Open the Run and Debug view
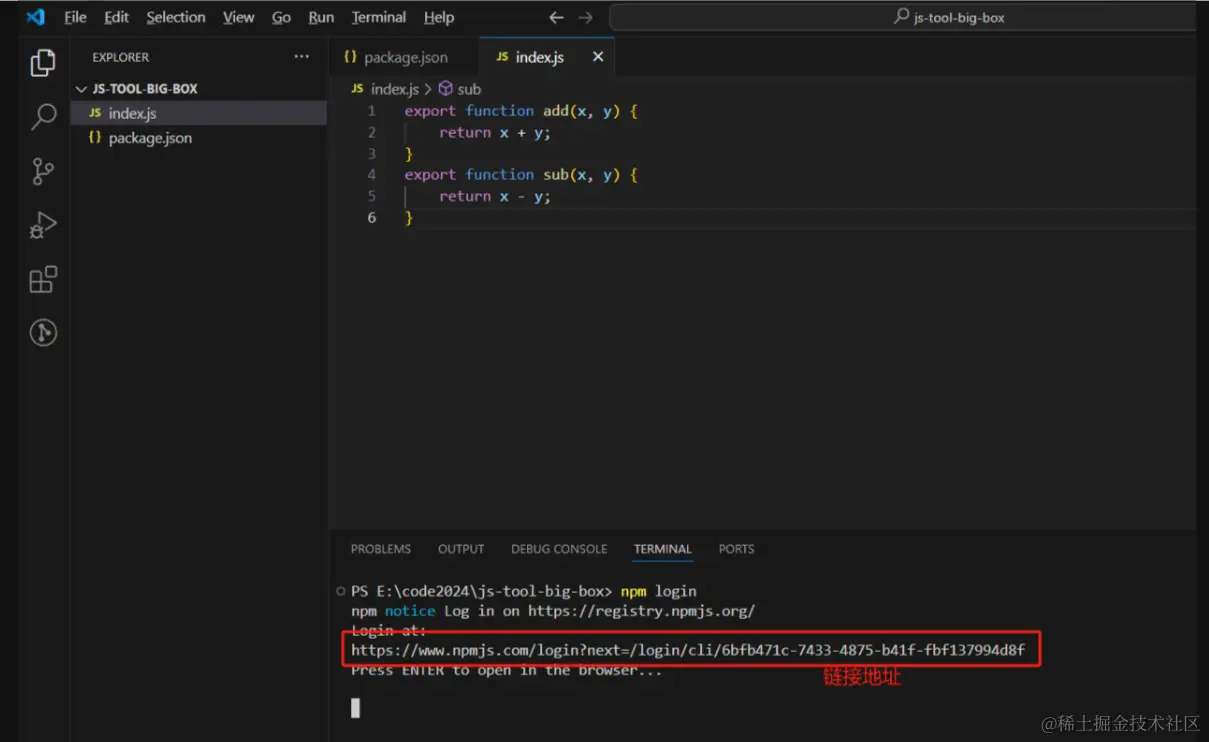Viewport: 1209px width, 742px height. coord(43,225)
